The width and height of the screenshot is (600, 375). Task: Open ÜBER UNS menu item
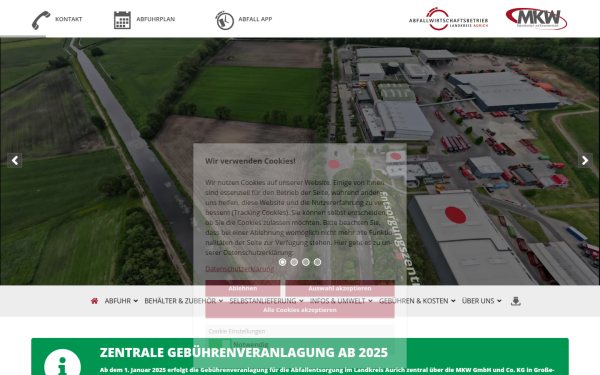pyautogui.click(x=478, y=301)
